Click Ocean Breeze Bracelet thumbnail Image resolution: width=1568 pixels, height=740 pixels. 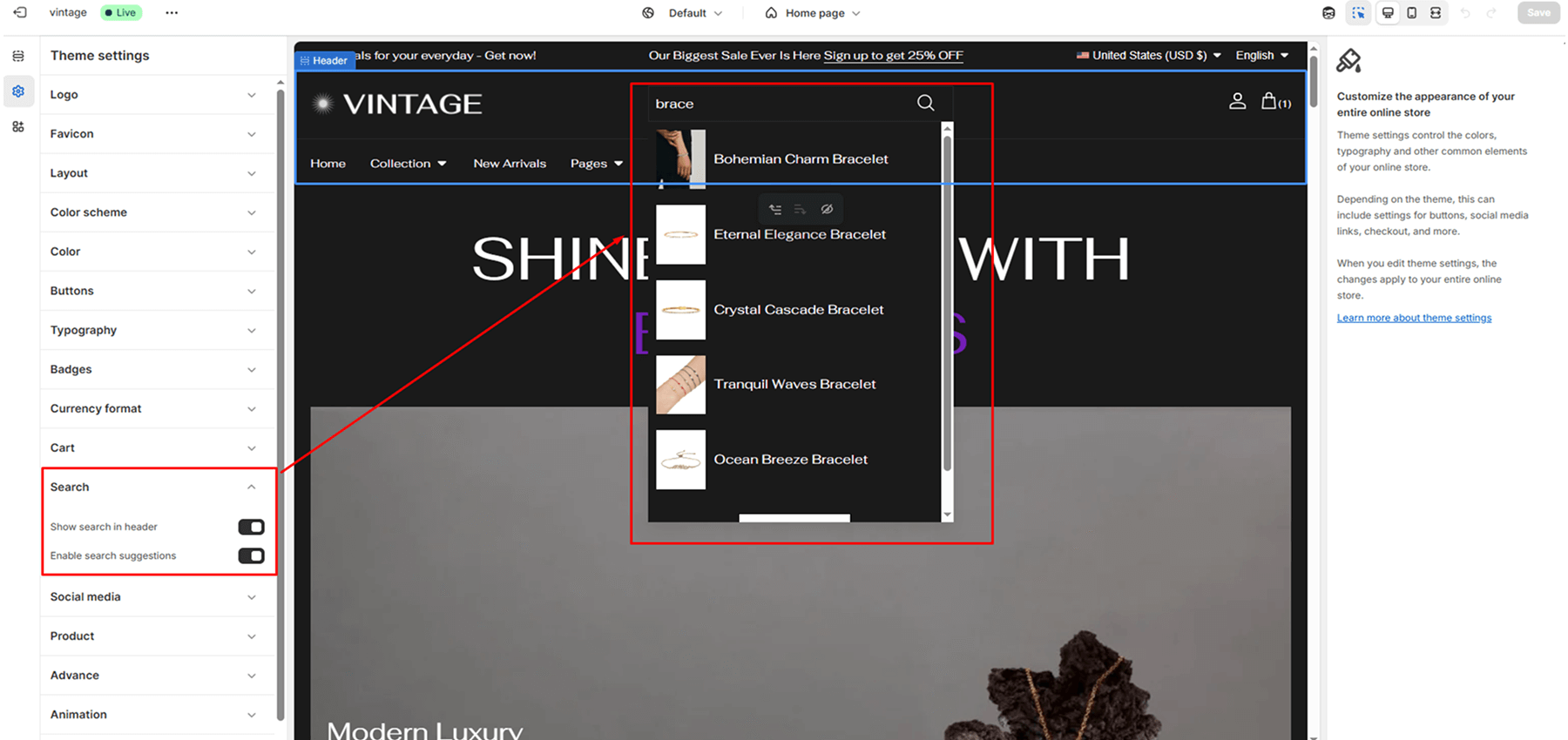680,459
